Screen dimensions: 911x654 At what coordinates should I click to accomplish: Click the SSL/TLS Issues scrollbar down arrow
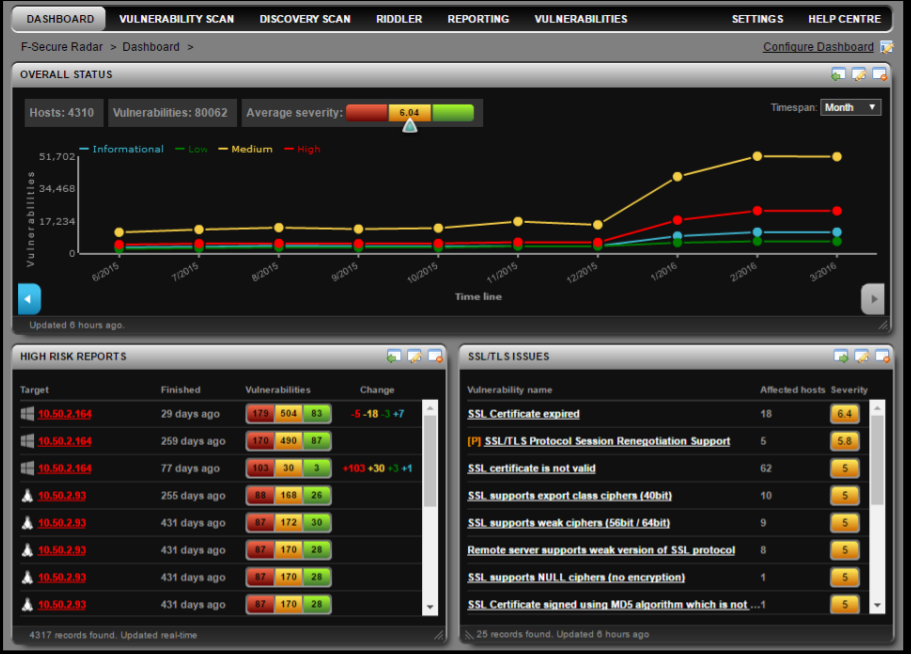pos(877,606)
